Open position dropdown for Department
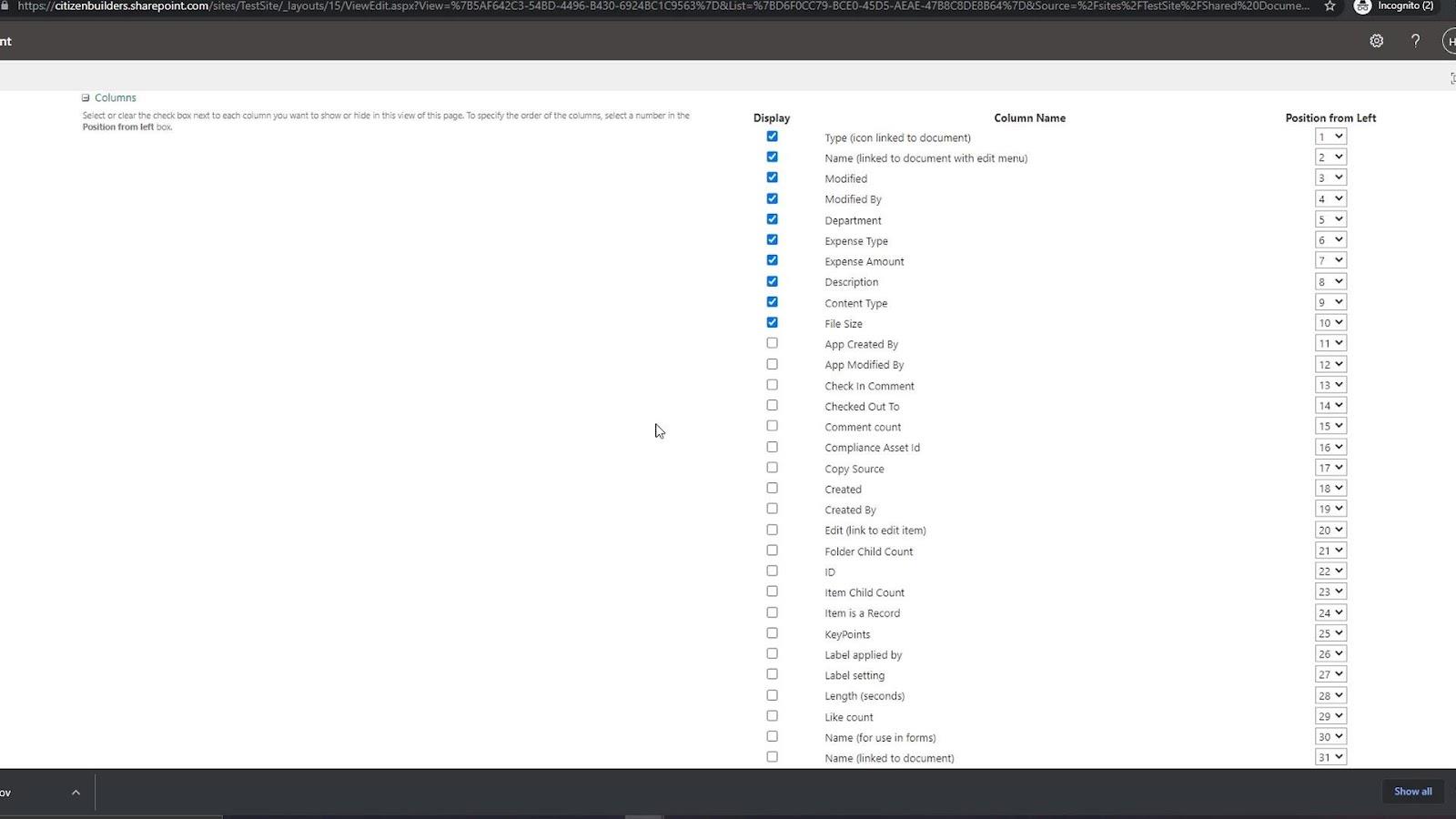 click(1330, 219)
